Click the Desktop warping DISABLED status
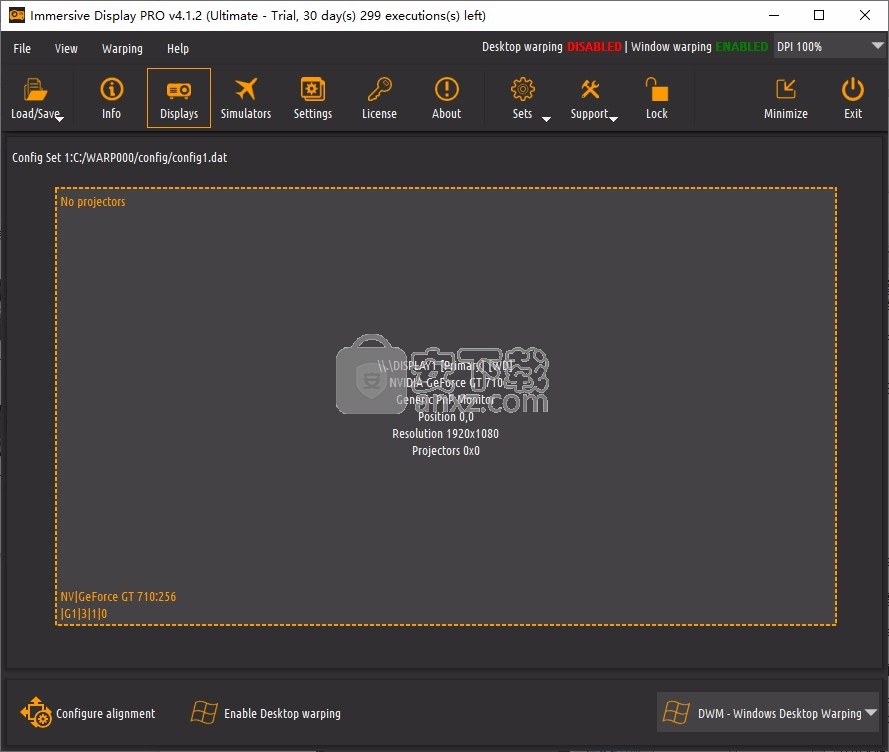 pos(552,47)
